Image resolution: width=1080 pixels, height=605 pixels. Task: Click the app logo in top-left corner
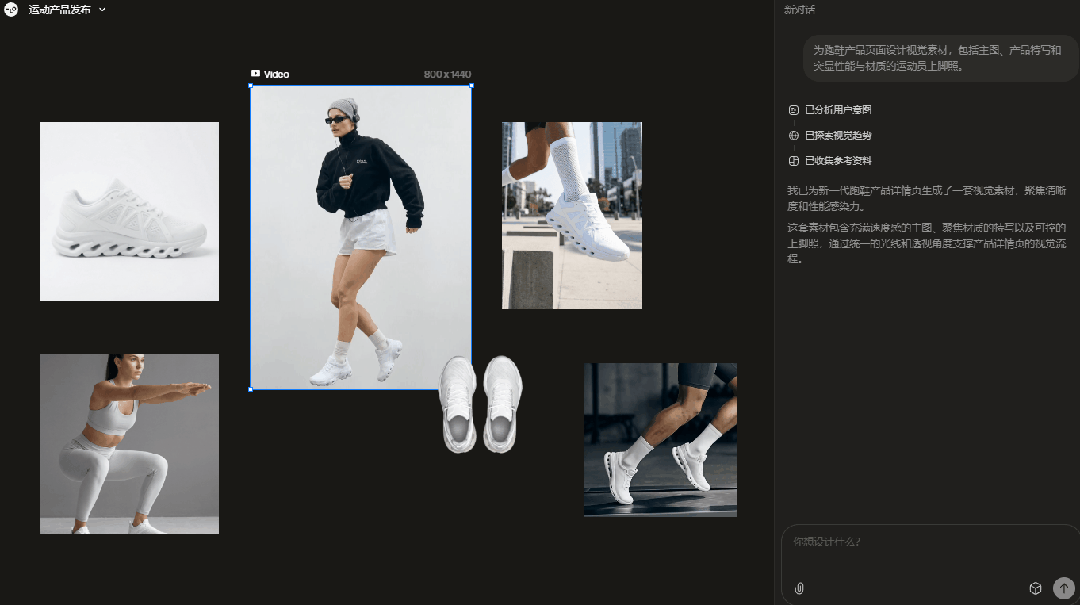pyautogui.click(x=11, y=9)
